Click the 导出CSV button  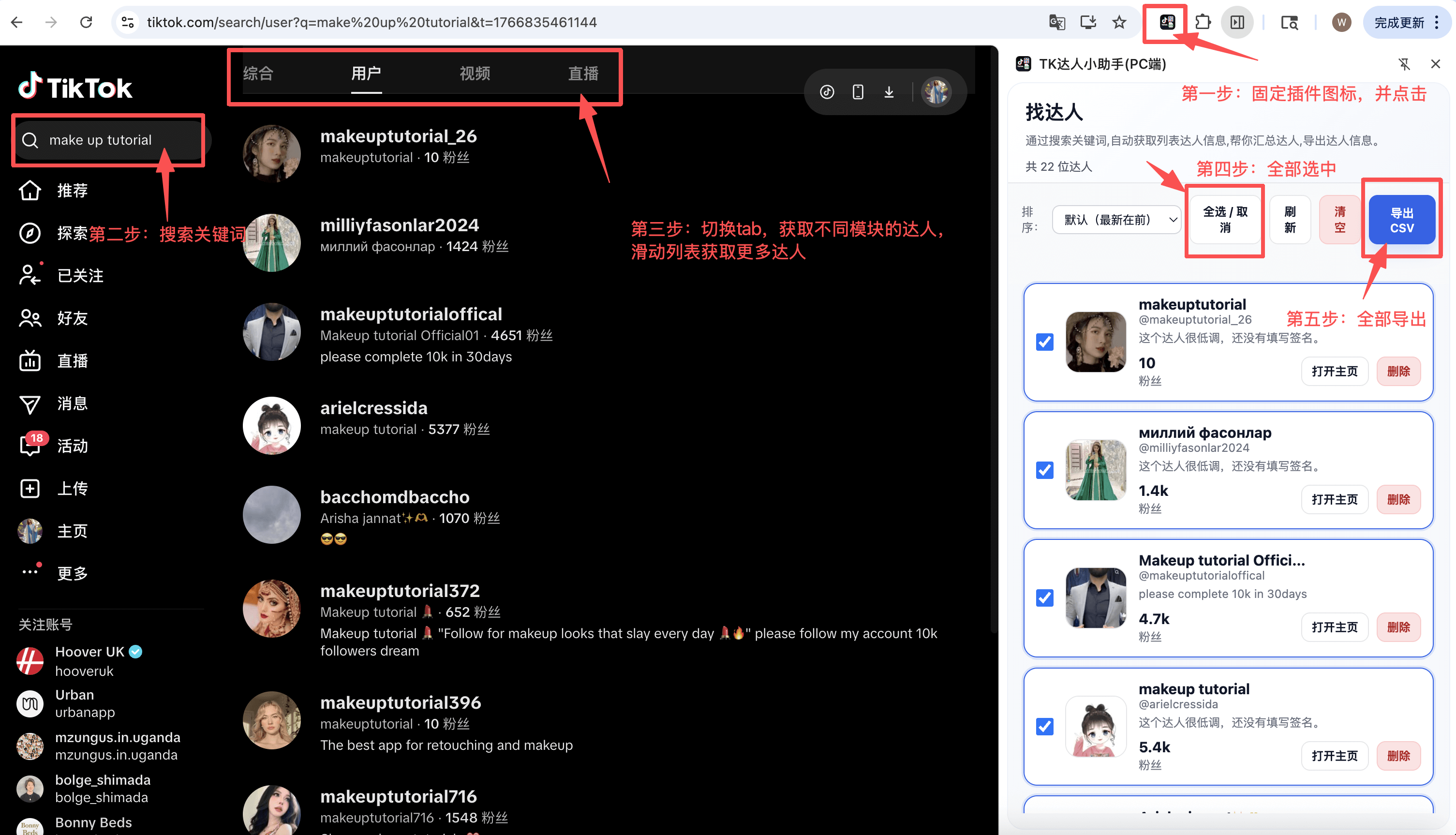point(1401,219)
